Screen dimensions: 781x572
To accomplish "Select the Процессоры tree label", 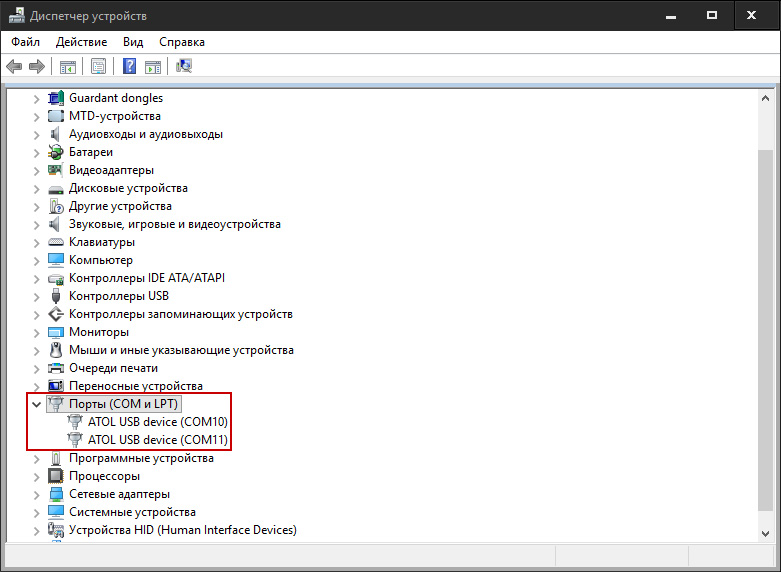I will 104,476.
